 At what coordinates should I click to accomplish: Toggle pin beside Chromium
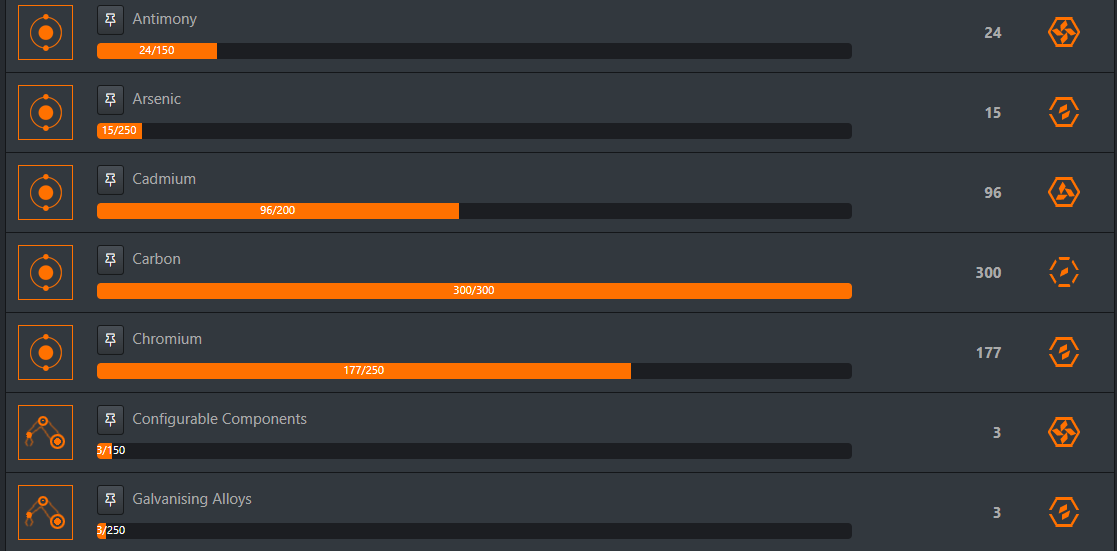pos(110,339)
